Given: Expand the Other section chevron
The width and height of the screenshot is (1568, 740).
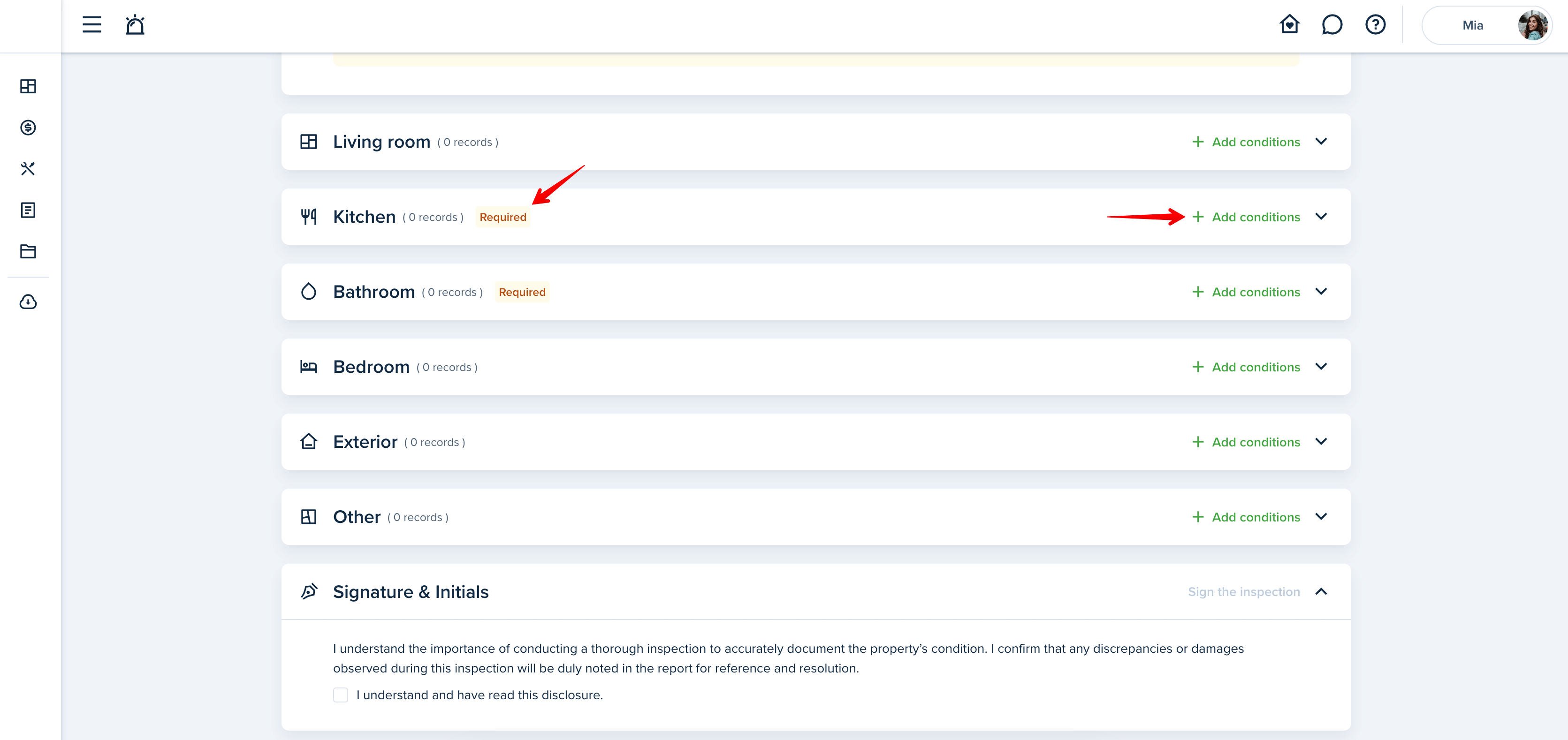Looking at the screenshot, I should point(1321,516).
